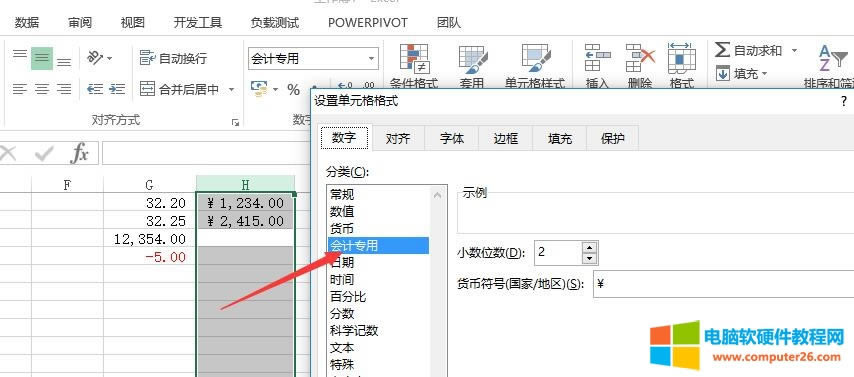Decrease decimal places icon

tap(368, 86)
